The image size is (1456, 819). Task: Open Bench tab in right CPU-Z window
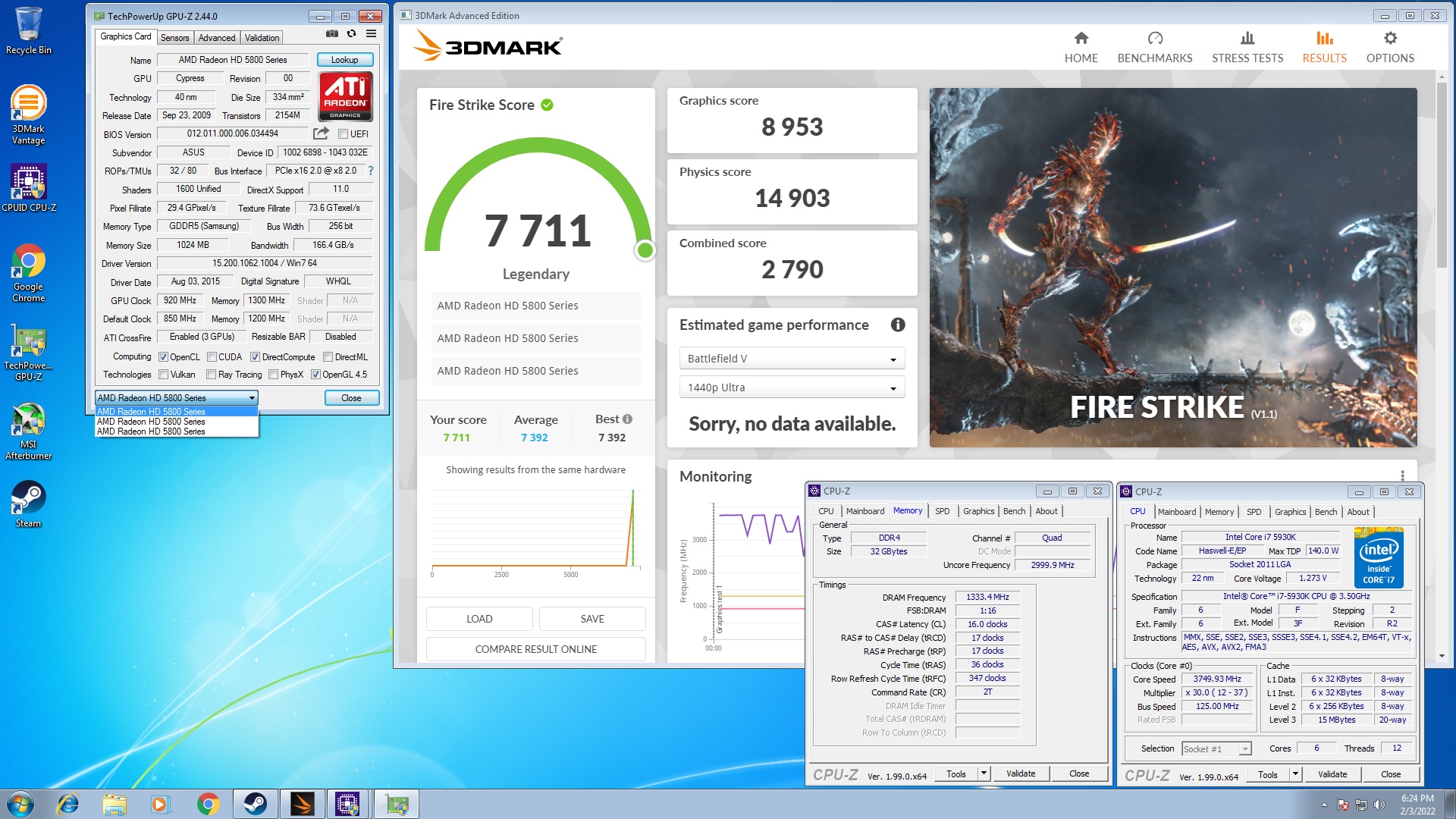(1326, 512)
